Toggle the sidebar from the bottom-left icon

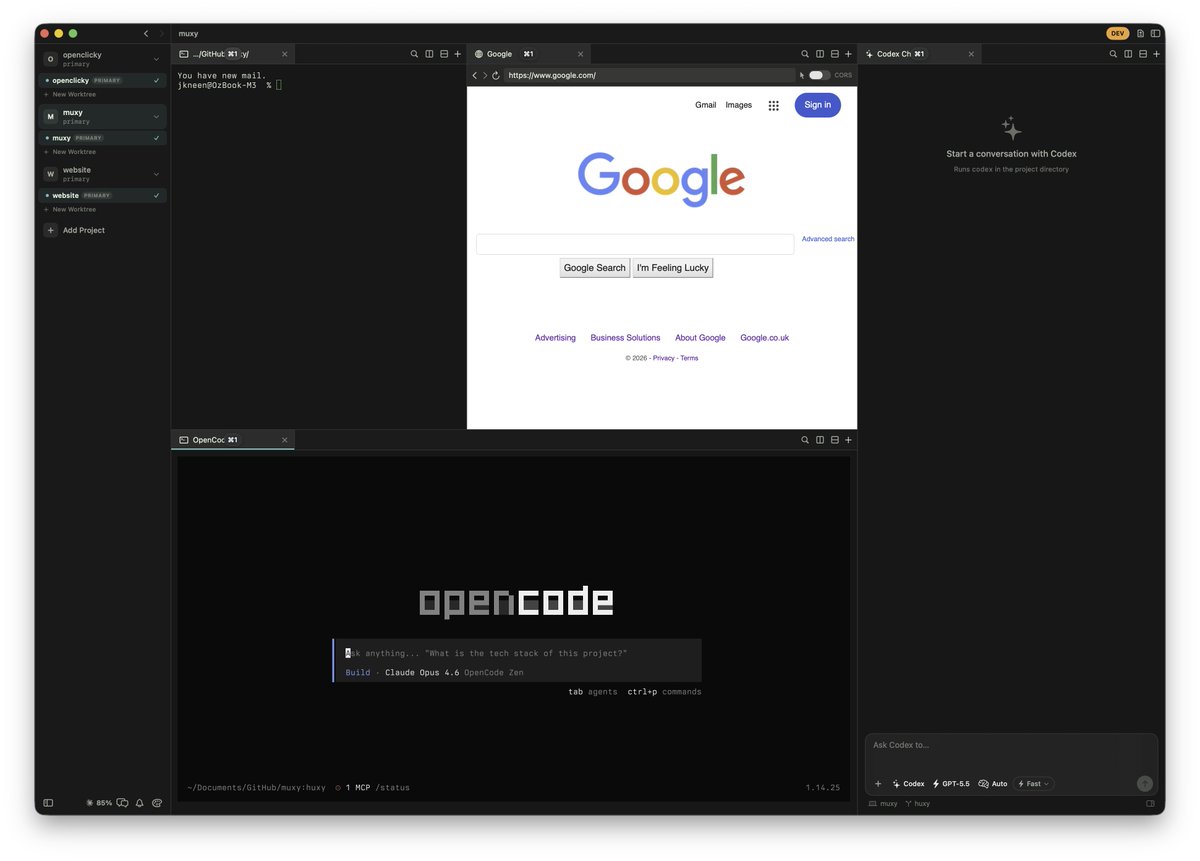click(x=48, y=803)
